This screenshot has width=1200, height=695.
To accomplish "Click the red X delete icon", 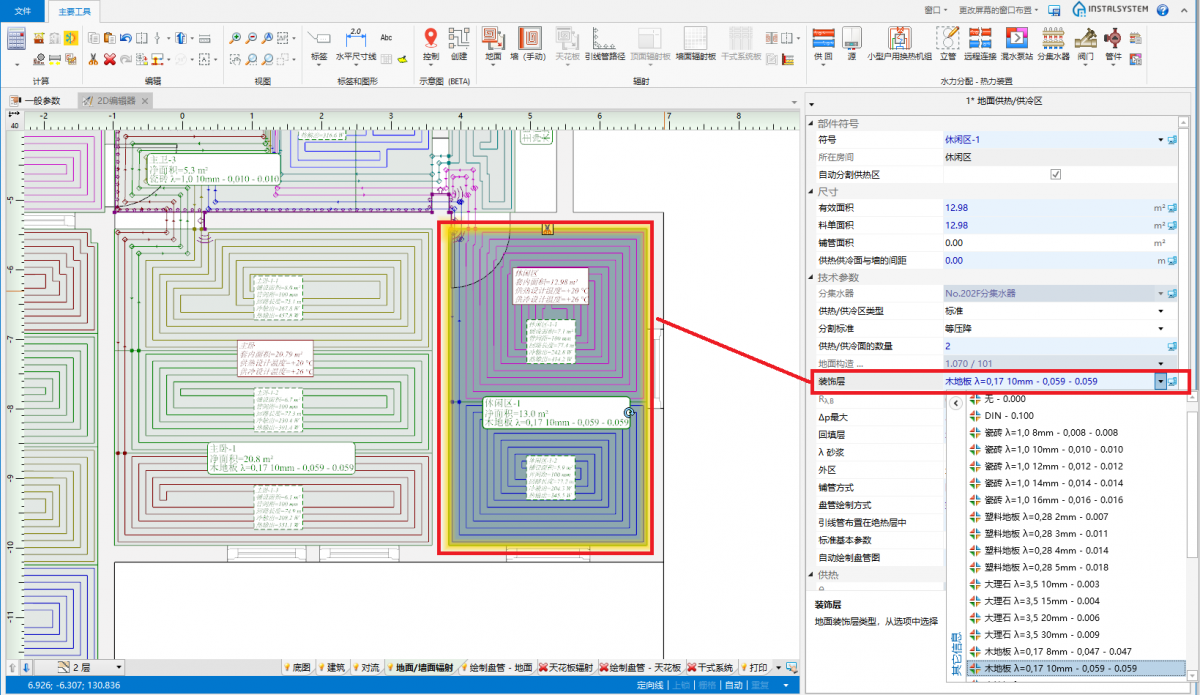I will click(109, 60).
